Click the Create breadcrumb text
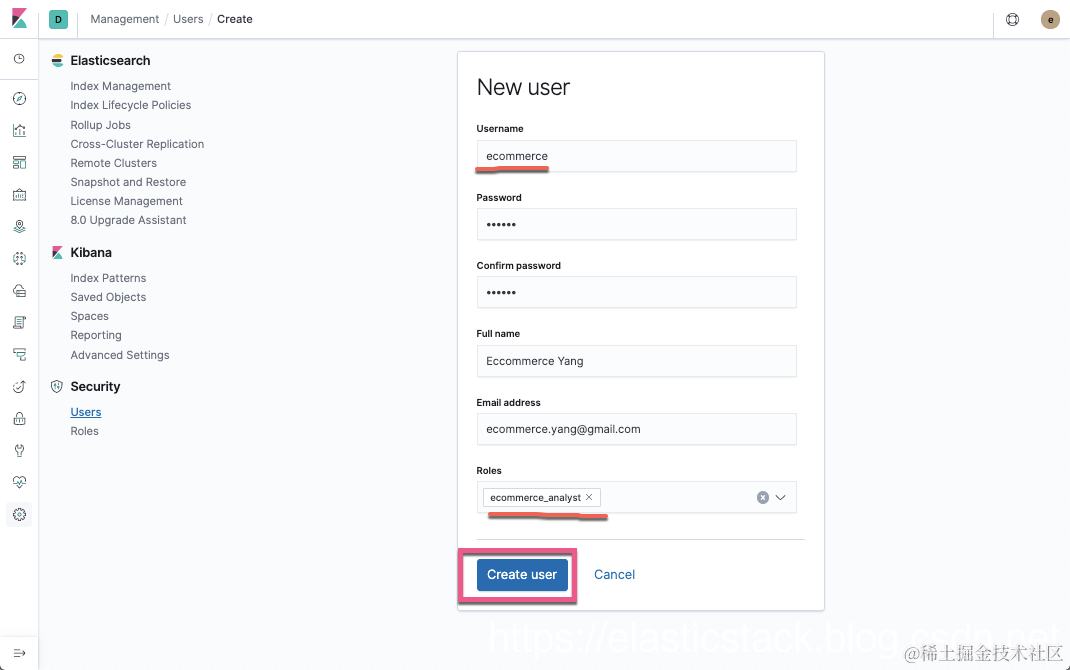Viewport: 1070px width, 670px height. pyautogui.click(x=235, y=19)
